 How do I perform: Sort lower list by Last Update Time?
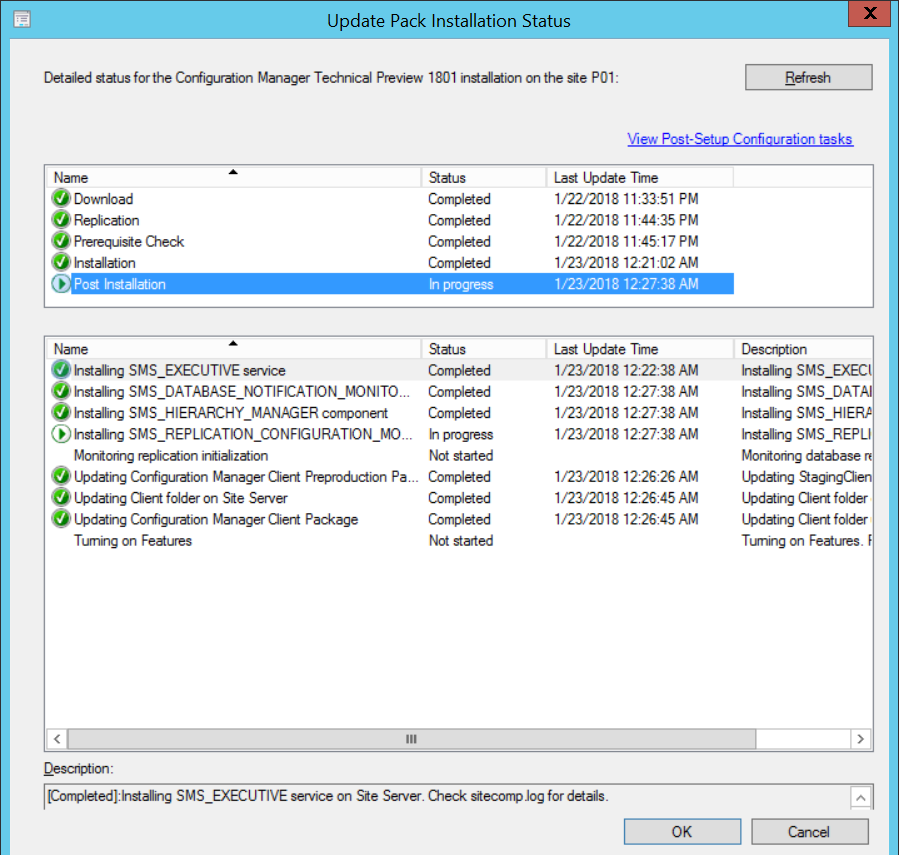click(x=639, y=349)
